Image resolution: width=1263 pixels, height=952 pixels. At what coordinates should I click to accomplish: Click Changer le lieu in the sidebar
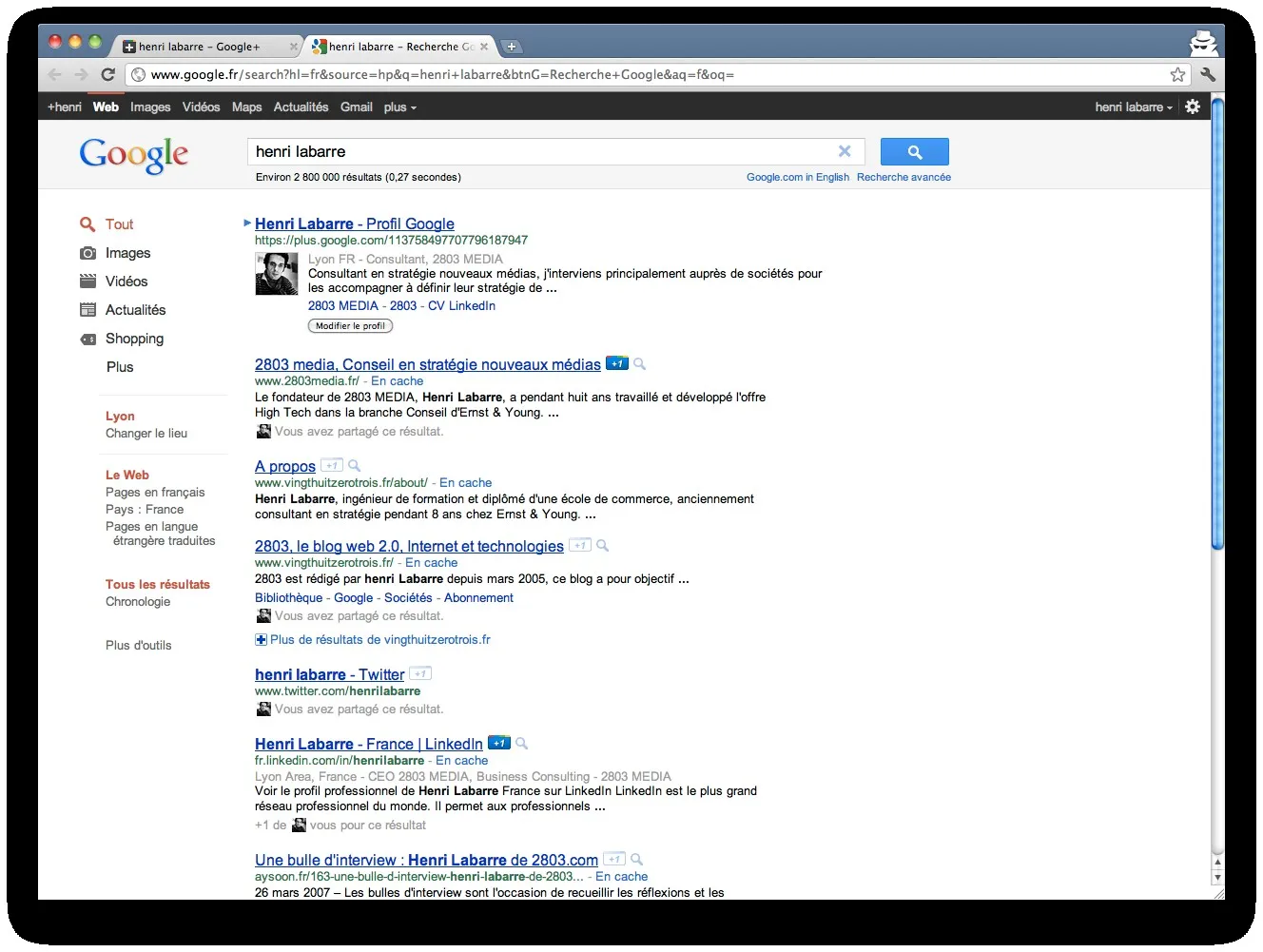coord(146,434)
